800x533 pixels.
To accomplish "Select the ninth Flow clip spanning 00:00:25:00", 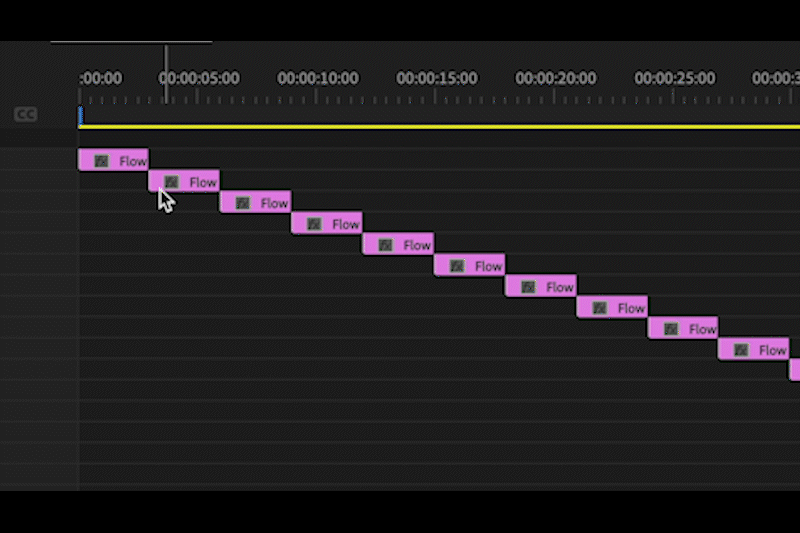I will tap(683, 328).
